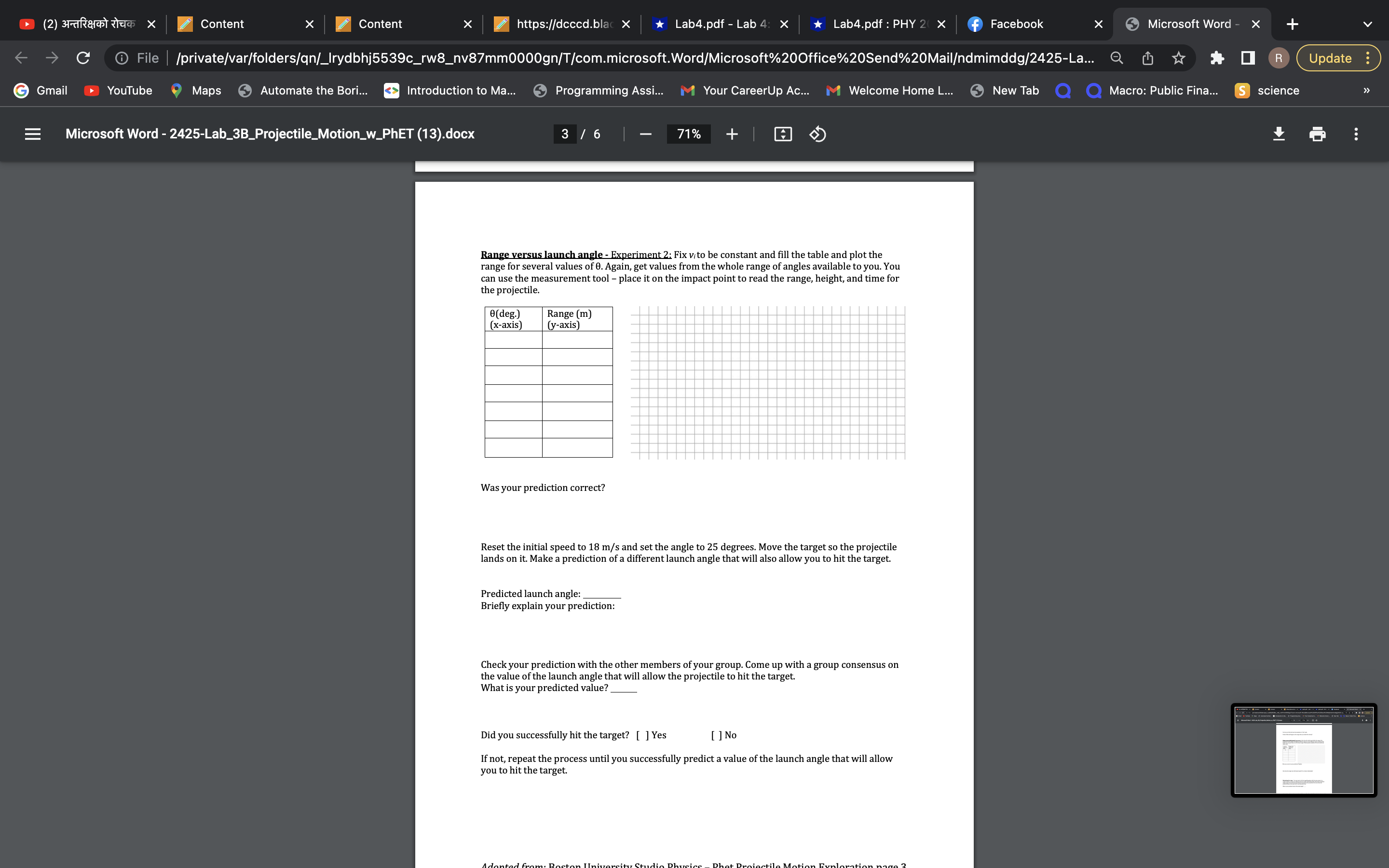Image resolution: width=1389 pixels, height=868 pixels.
Task: Open the tab search dropdown arrow
Action: click(1368, 24)
